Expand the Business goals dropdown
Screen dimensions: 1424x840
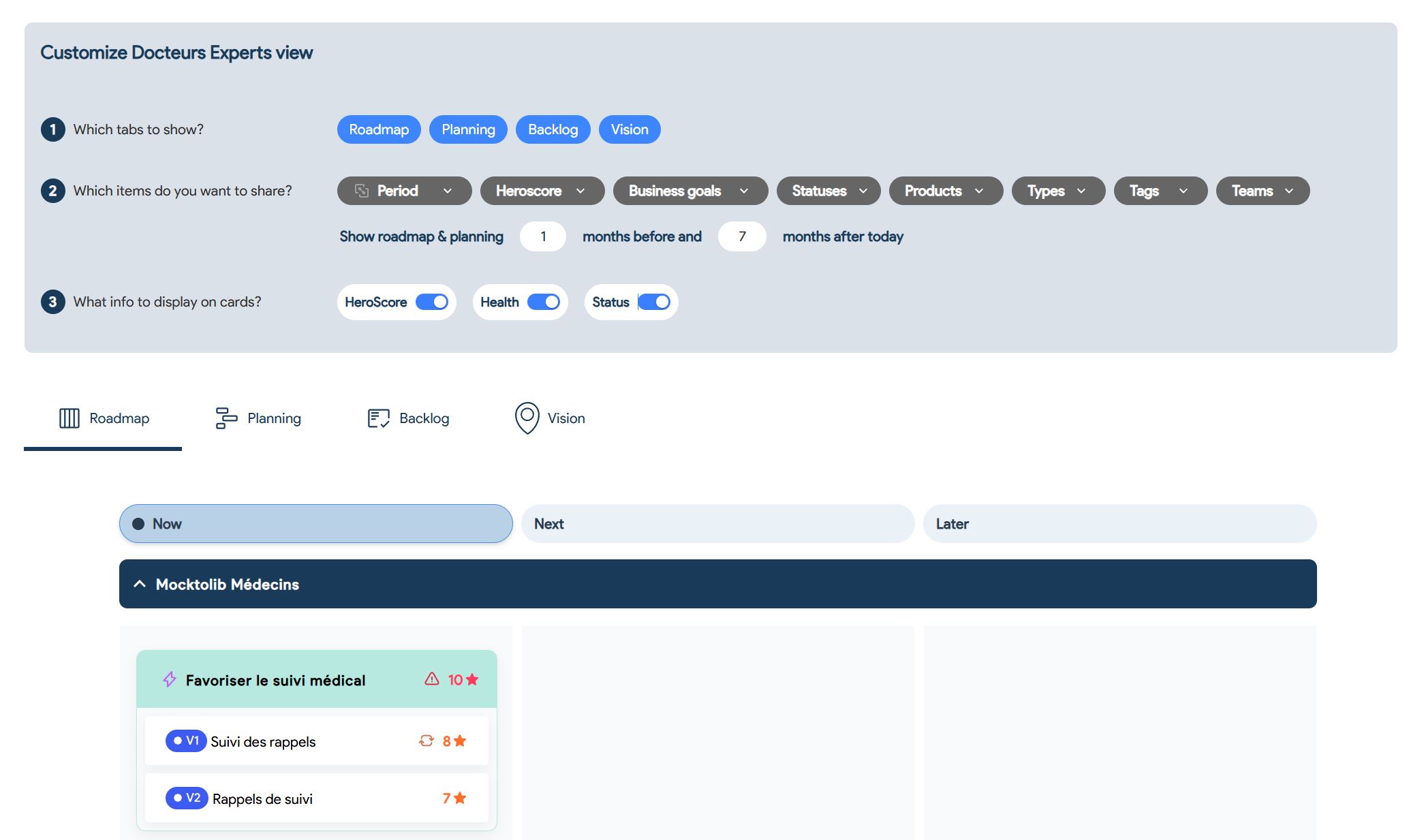tap(690, 191)
